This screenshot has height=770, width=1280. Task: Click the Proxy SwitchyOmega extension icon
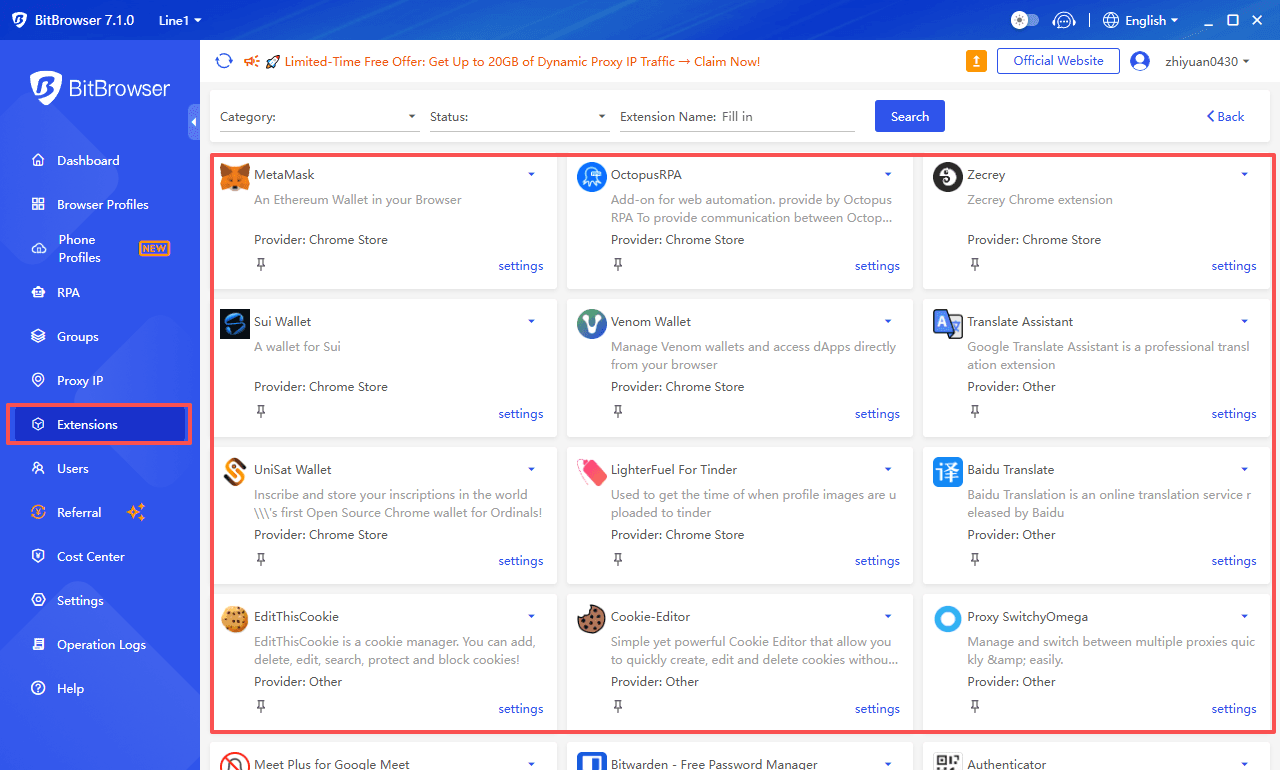tap(947, 618)
